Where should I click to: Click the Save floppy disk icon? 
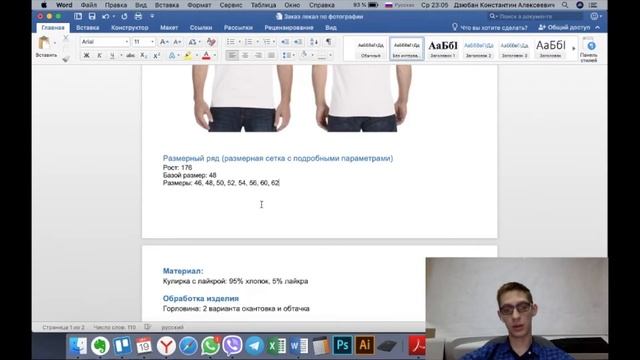pyautogui.click(x=92, y=16)
